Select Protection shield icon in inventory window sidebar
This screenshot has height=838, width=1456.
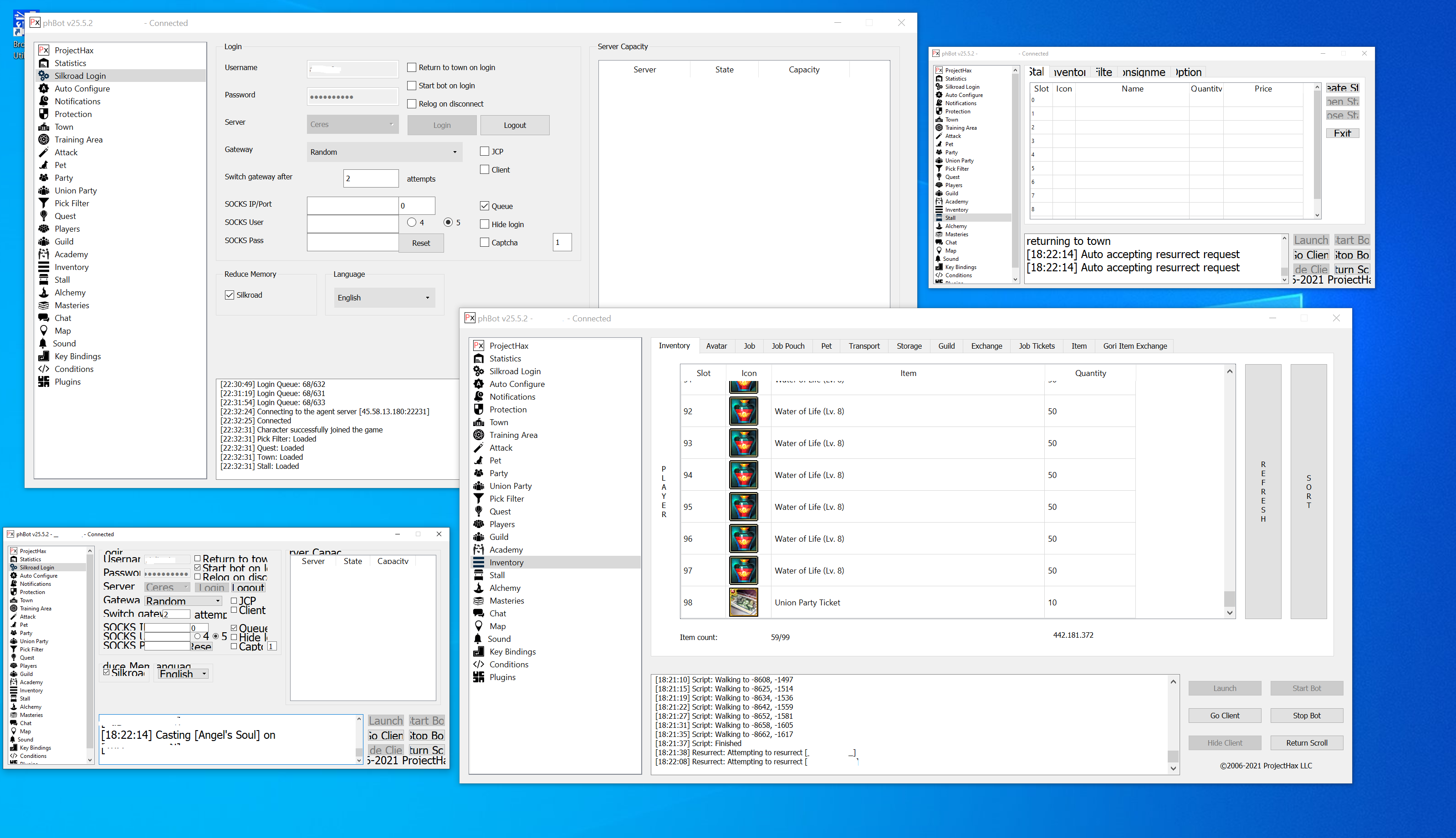click(478, 409)
